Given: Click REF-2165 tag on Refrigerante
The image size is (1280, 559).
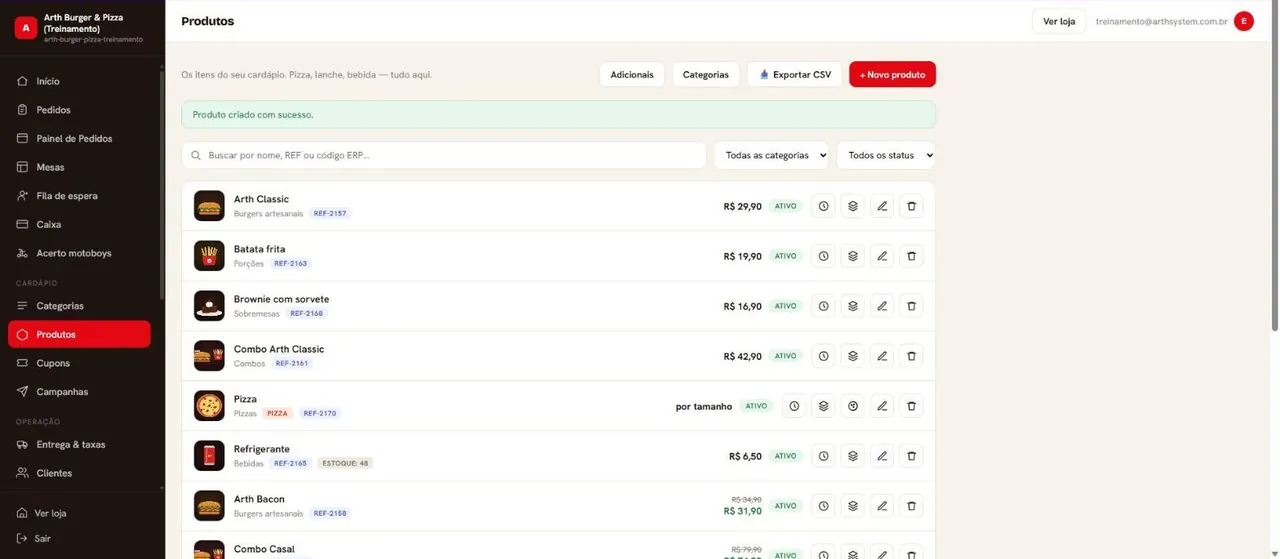Looking at the screenshot, I should tap(291, 463).
